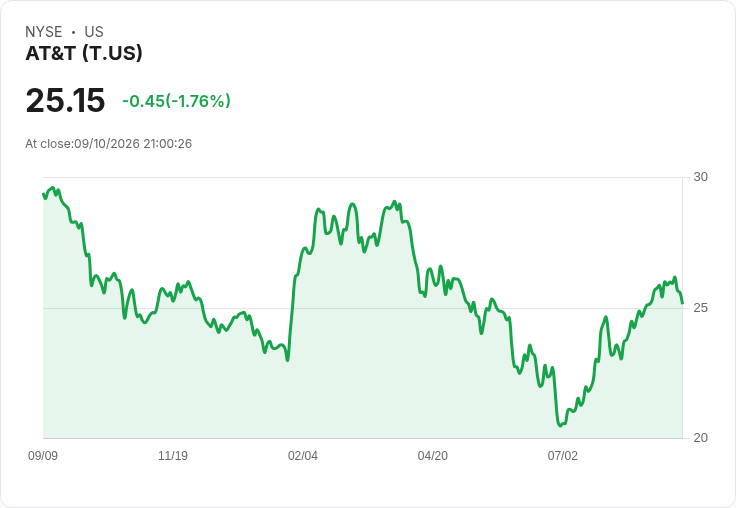The height and width of the screenshot is (508, 736).
Task: Select the NYSE exchange label
Action: [44, 32]
